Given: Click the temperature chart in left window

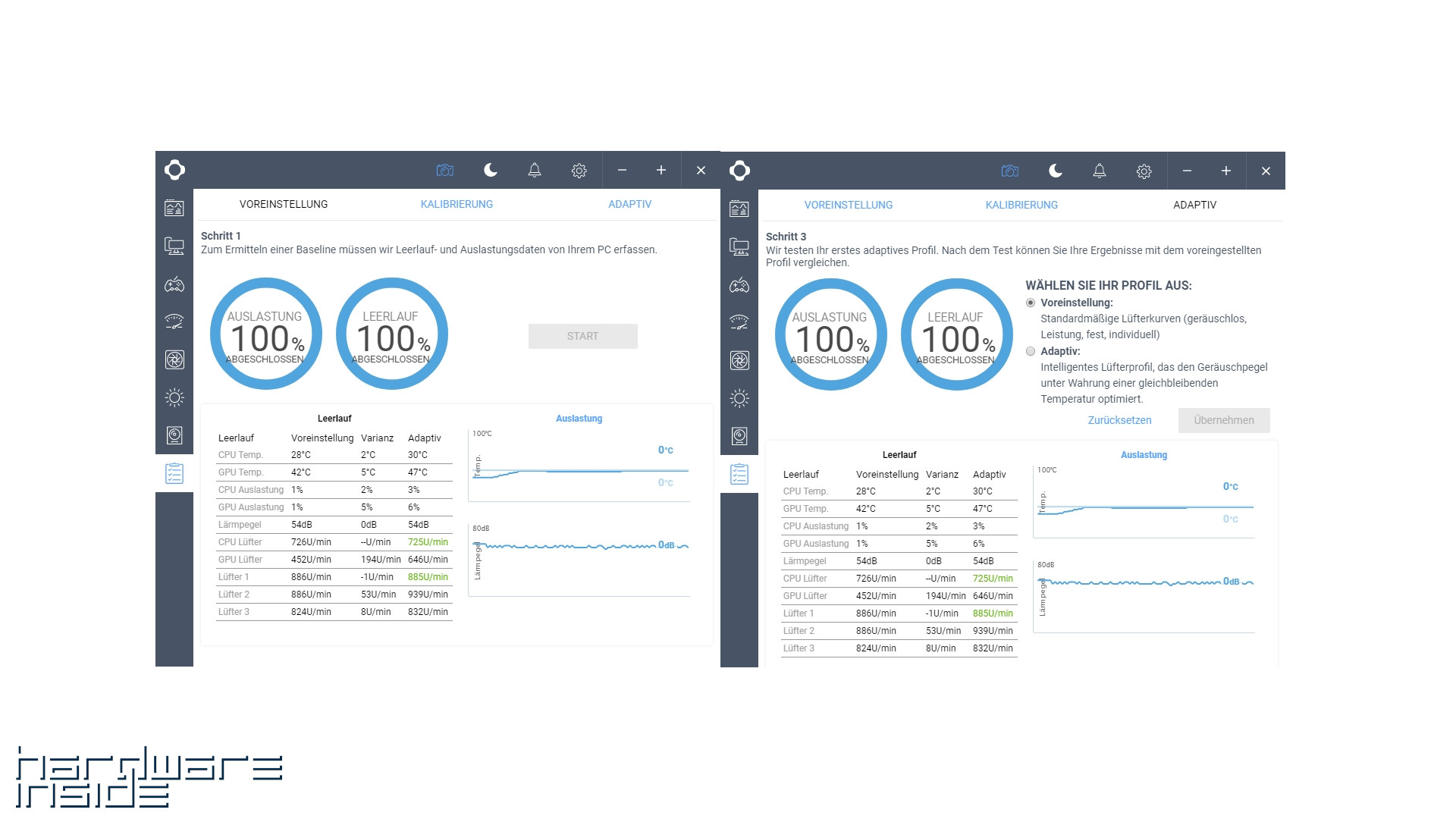Looking at the screenshot, I should pos(579,466).
